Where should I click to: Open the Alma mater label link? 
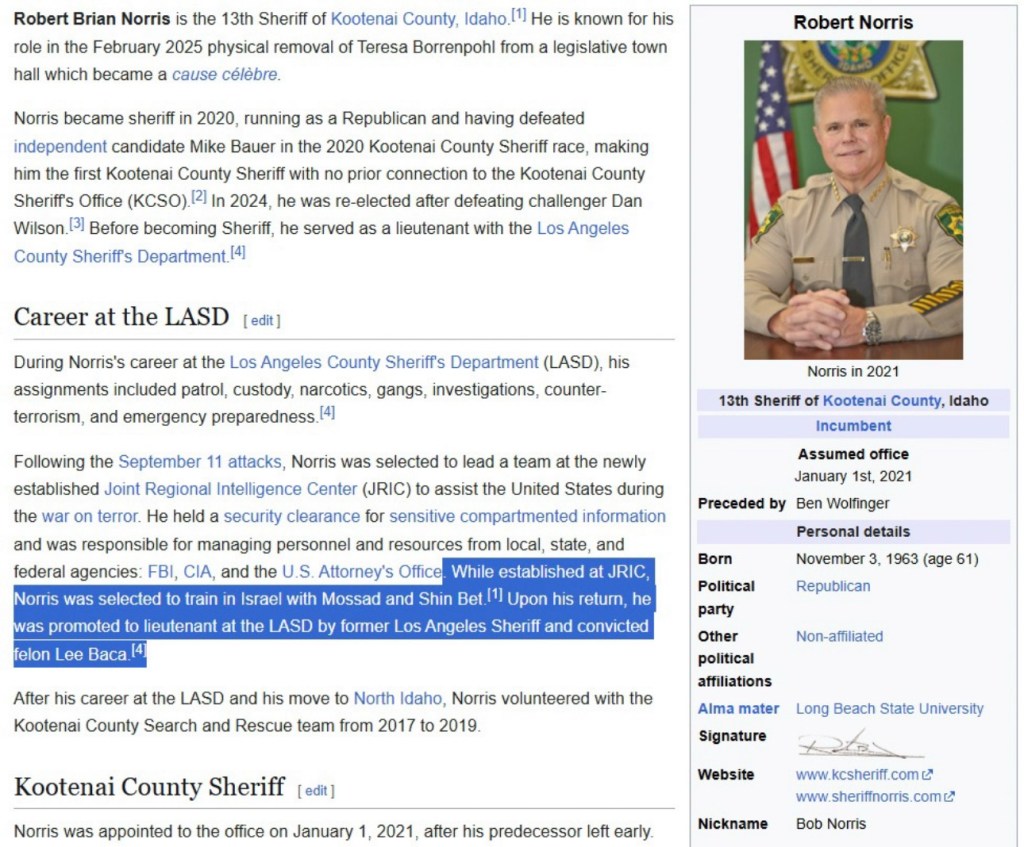coord(737,709)
